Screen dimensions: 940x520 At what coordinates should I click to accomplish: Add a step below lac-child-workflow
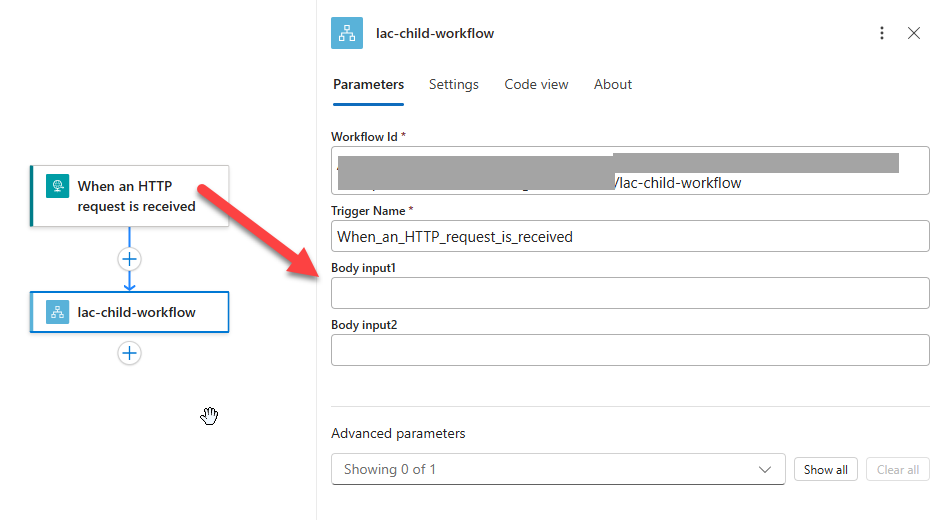pyautogui.click(x=129, y=353)
